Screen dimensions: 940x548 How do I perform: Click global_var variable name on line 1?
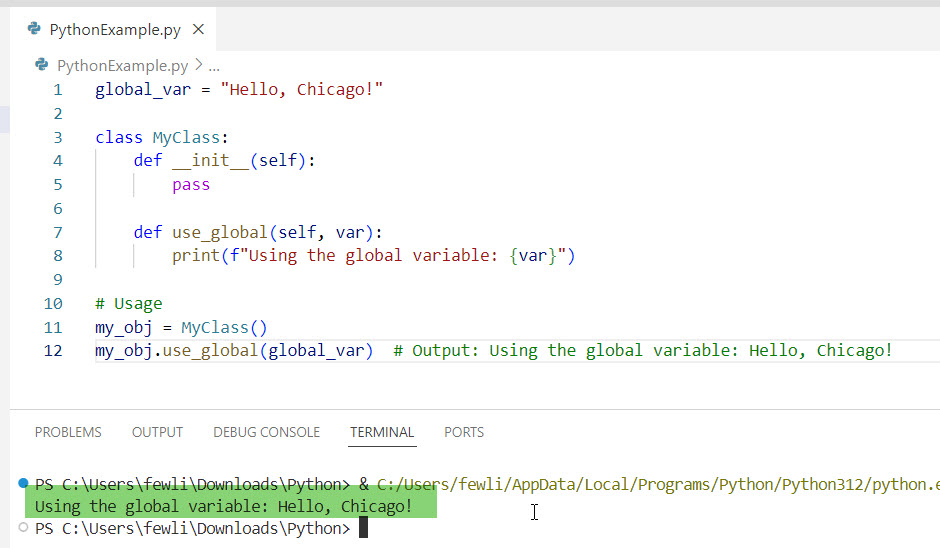143,89
